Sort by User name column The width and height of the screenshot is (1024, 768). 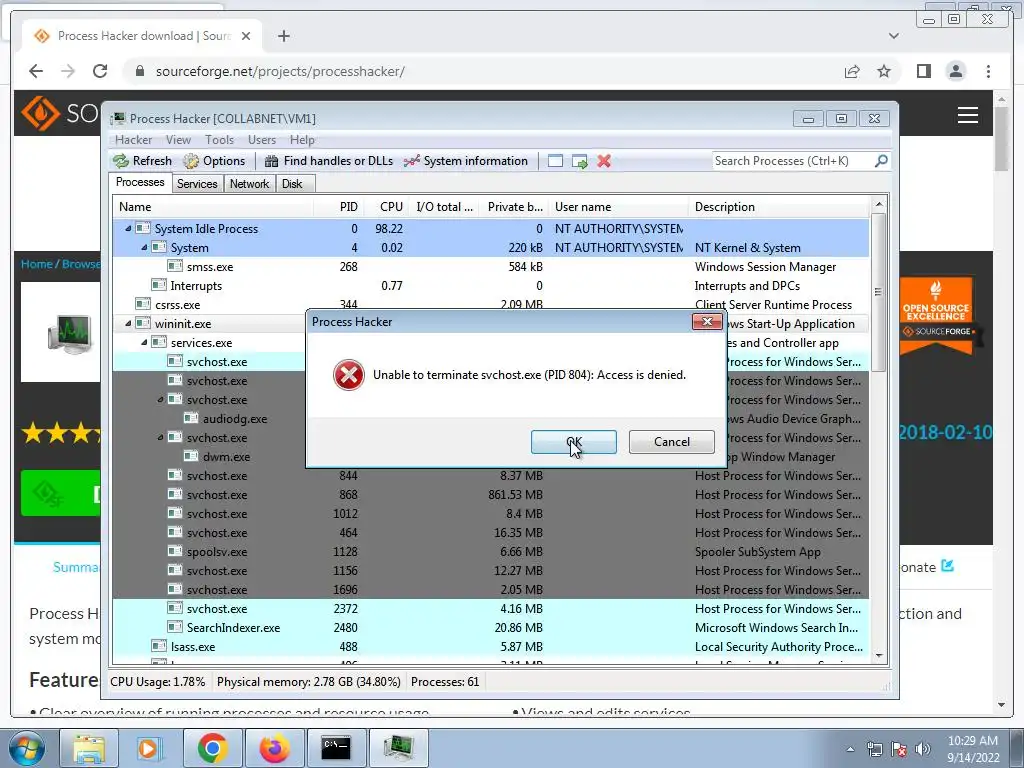pos(618,207)
